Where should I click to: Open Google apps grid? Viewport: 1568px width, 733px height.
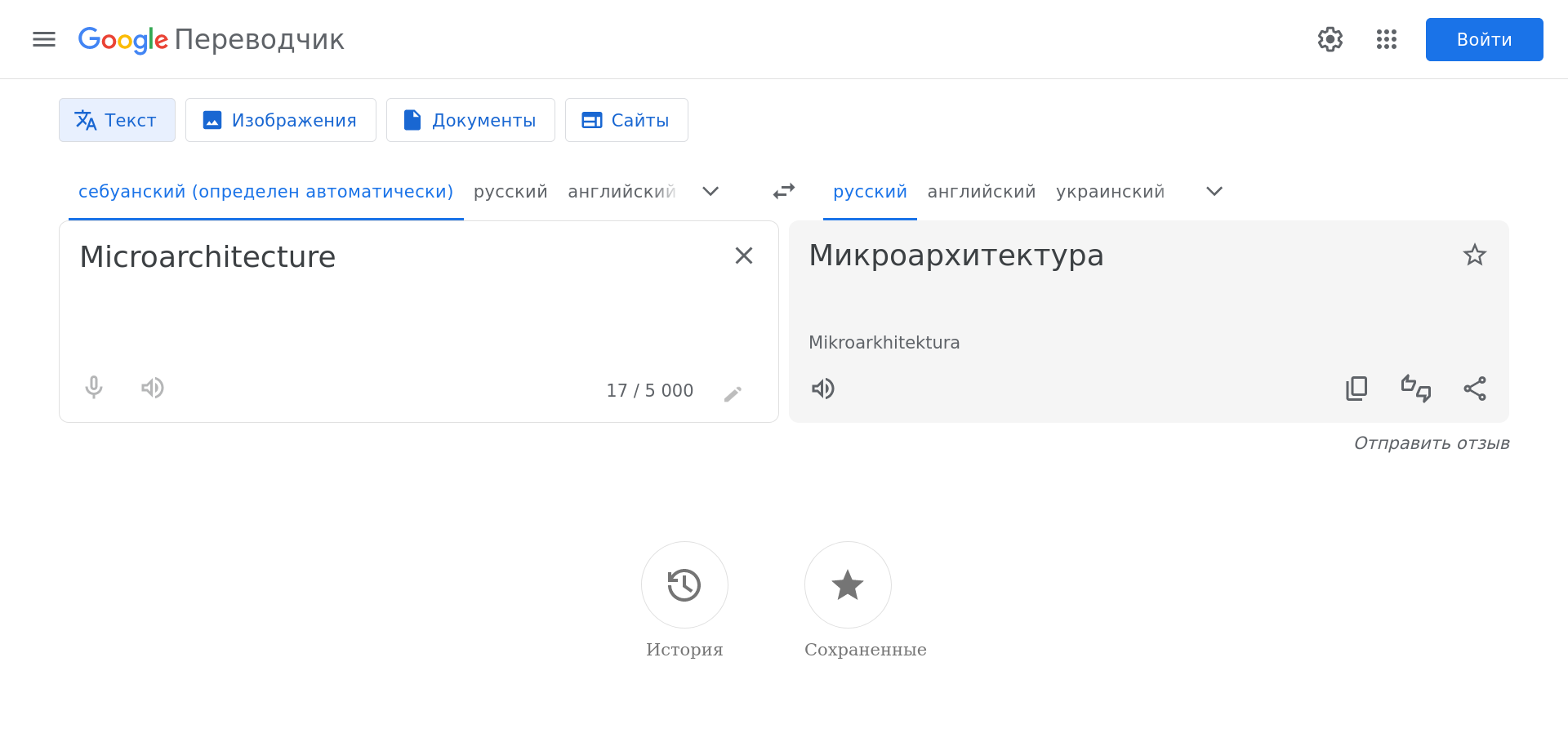pos(1387,39)
